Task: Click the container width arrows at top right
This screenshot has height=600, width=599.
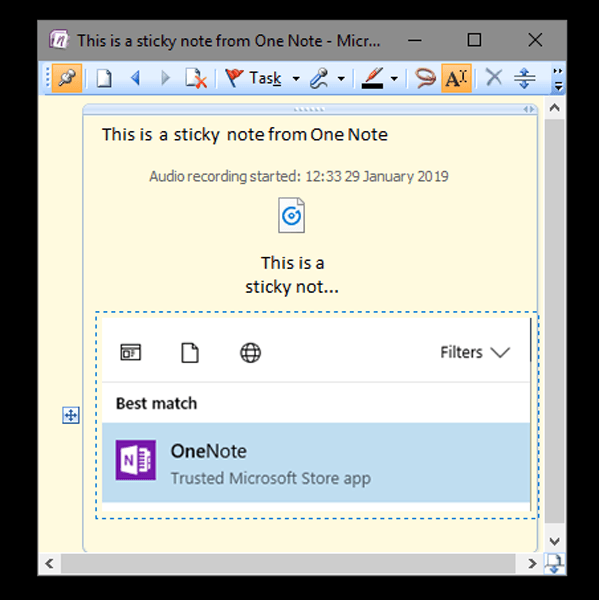Action: tap(529, 109)
